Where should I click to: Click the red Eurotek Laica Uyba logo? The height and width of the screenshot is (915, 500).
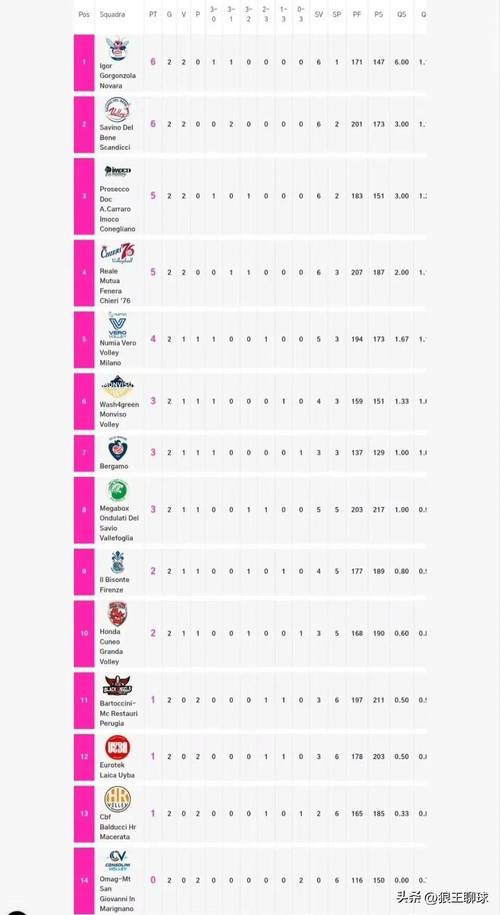pos(117,748)
